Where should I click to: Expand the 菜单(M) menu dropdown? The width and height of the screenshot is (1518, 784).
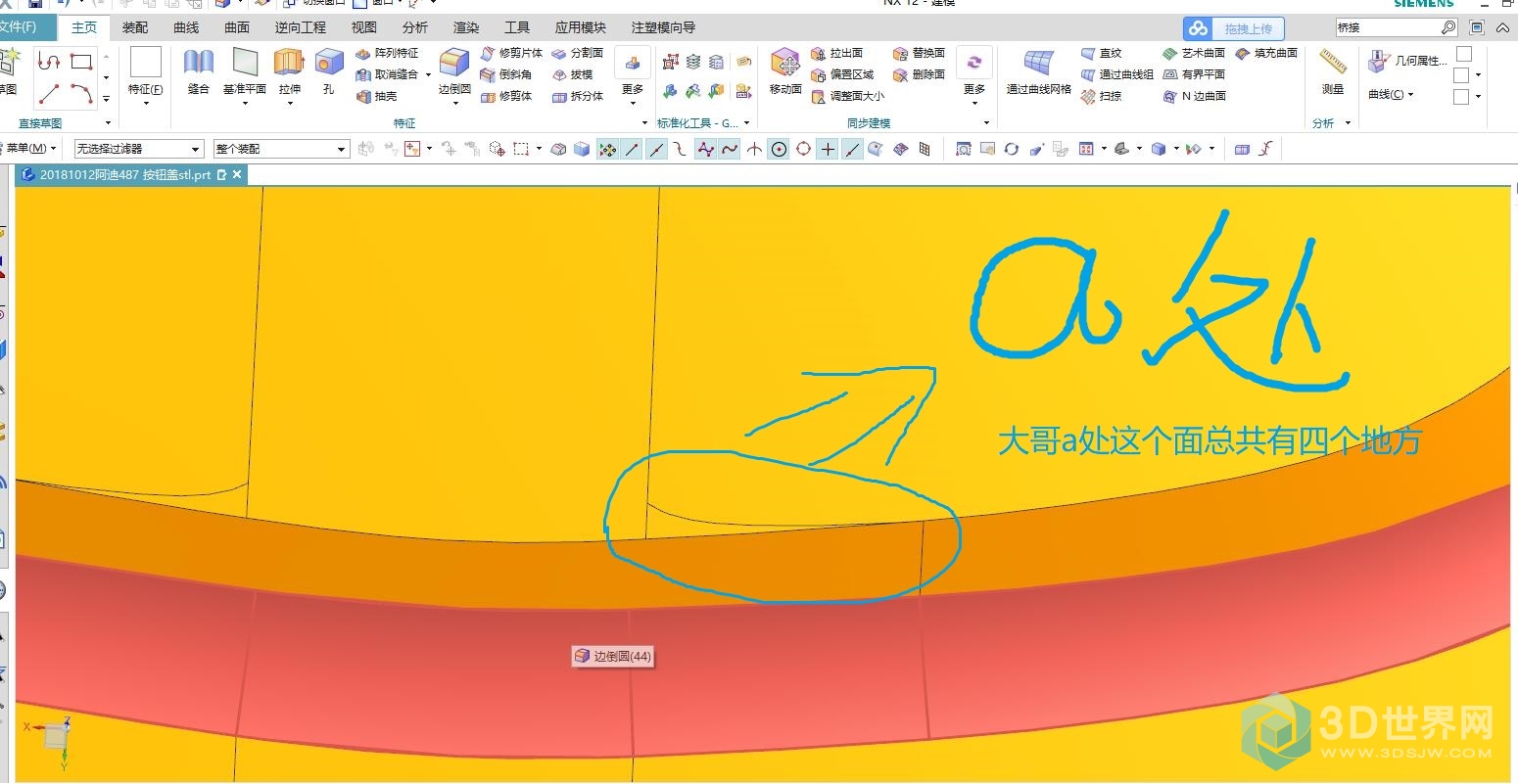30,149
